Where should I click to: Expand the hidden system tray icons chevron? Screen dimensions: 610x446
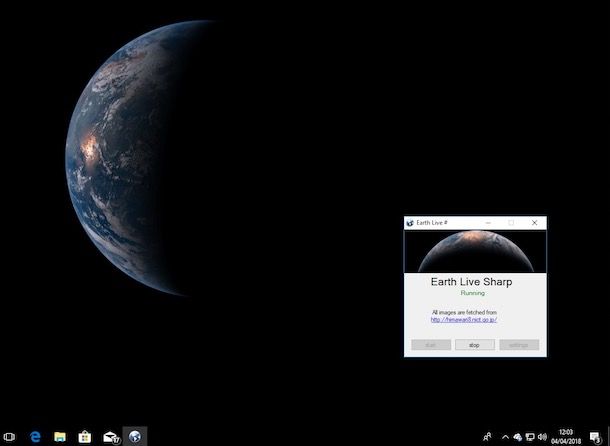click(504, 437)
